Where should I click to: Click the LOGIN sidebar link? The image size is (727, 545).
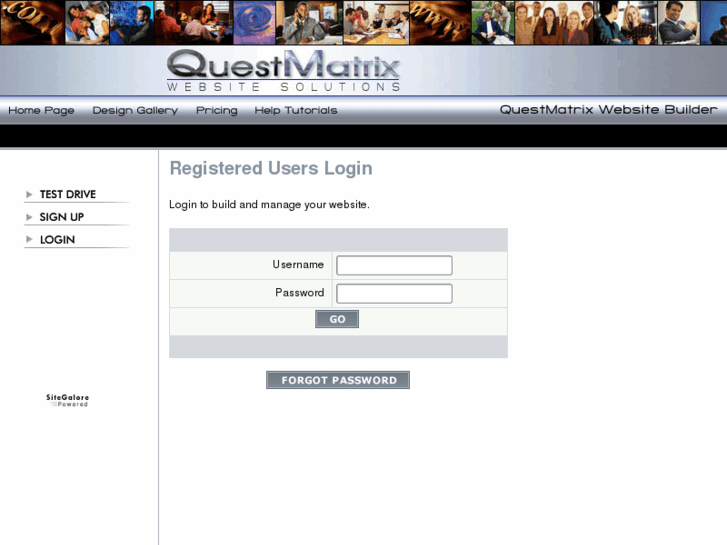(x=57, y=240)
